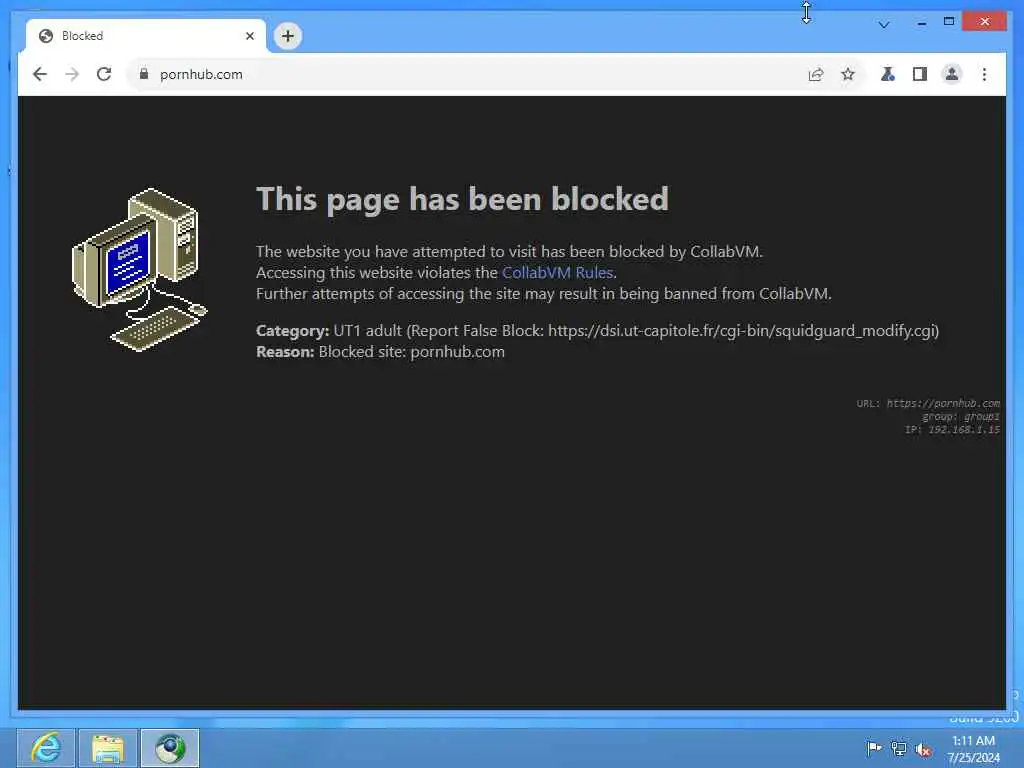Open the Chrome Labs flask icon
1024x768 pixels.
[888, 74]
